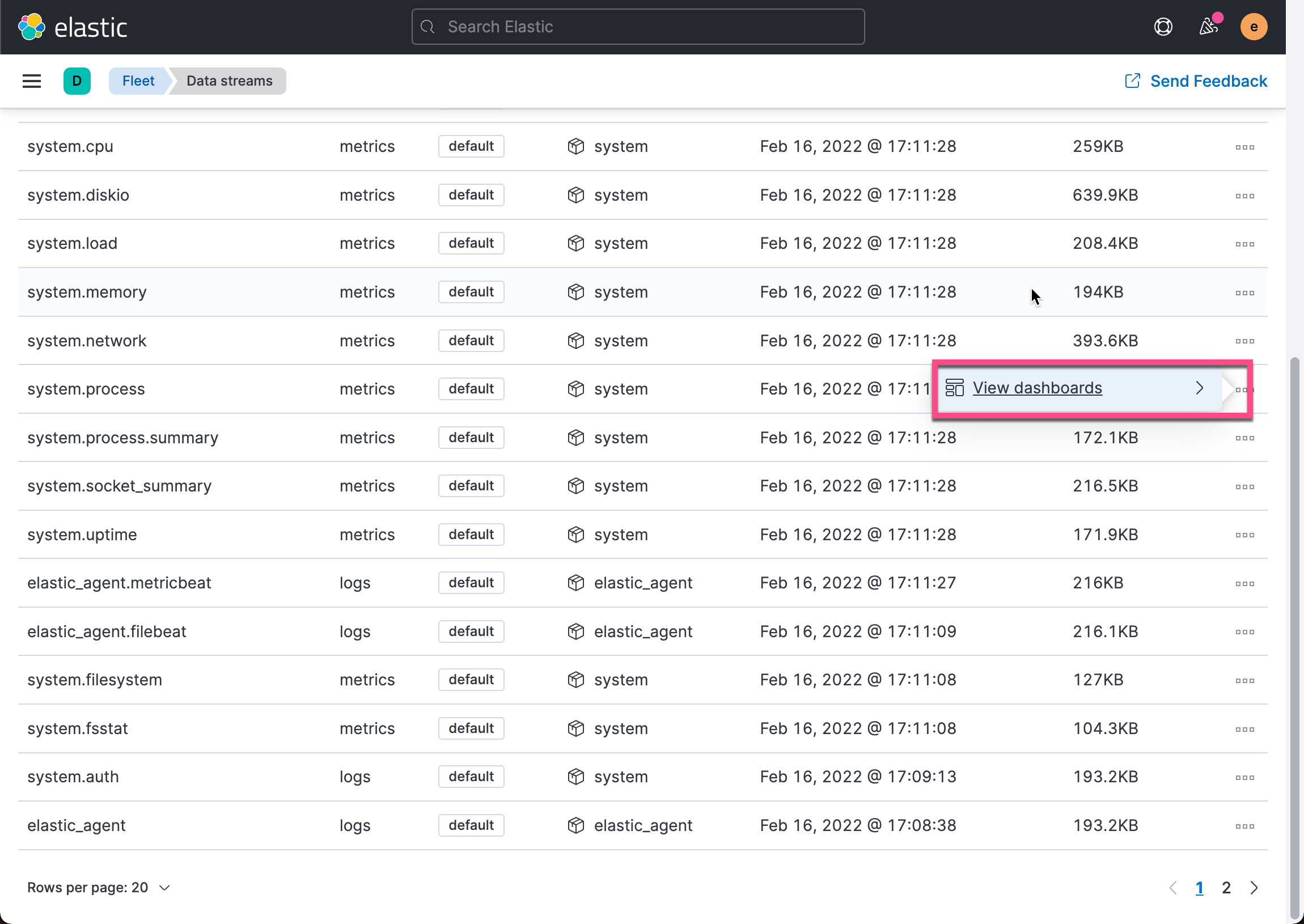Open actions menu for system.cpu row
Viewport: 1304px width, 924px height.
[1244, 147]
